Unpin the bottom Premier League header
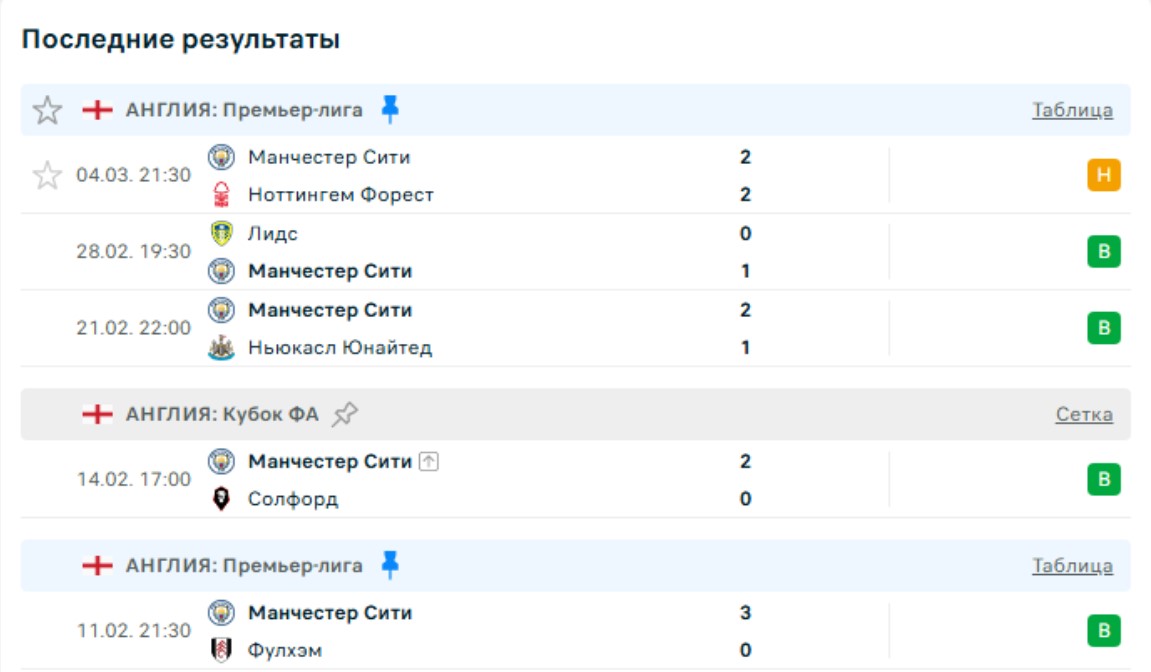The height and width of the screenshot is (672, 1151). click(x=390, y=566)
